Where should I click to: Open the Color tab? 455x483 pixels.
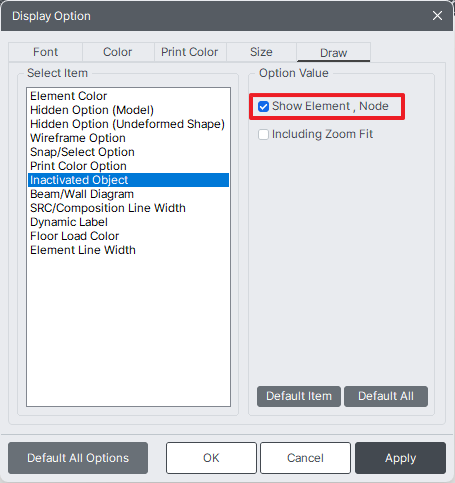click(x=118, y=52)
